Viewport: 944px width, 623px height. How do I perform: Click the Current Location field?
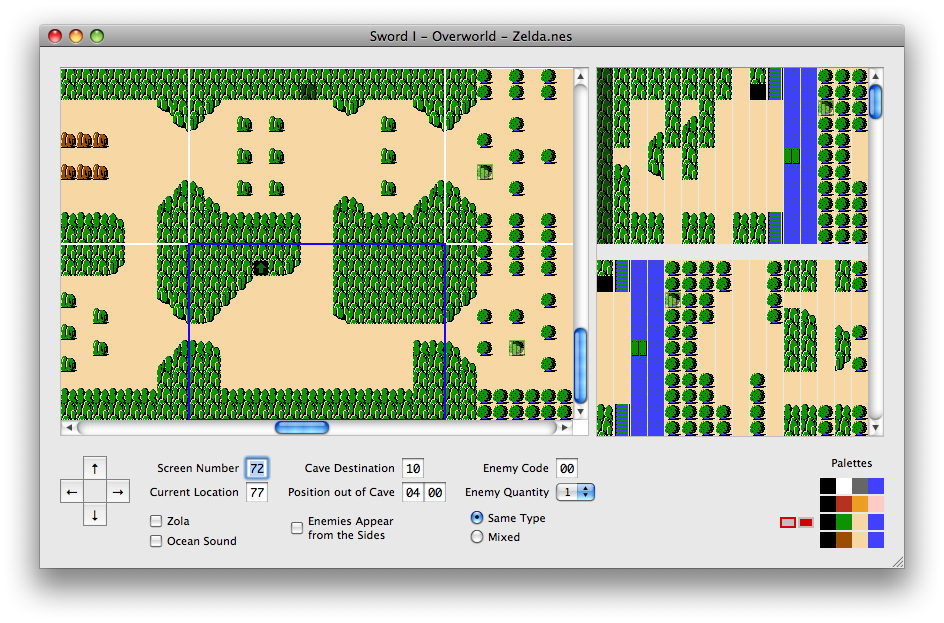(x=257, y=492)
